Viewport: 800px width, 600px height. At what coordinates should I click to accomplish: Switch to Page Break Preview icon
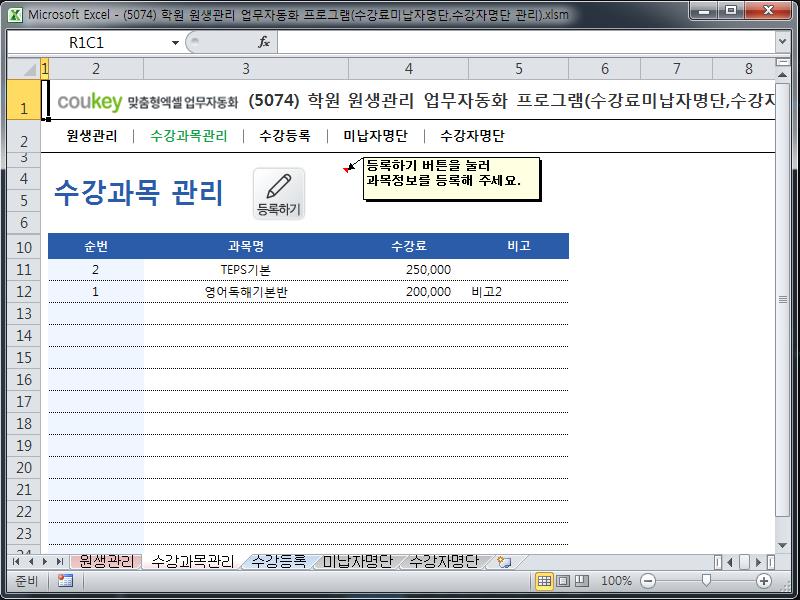pyautogui.click(x=582, y=581)
